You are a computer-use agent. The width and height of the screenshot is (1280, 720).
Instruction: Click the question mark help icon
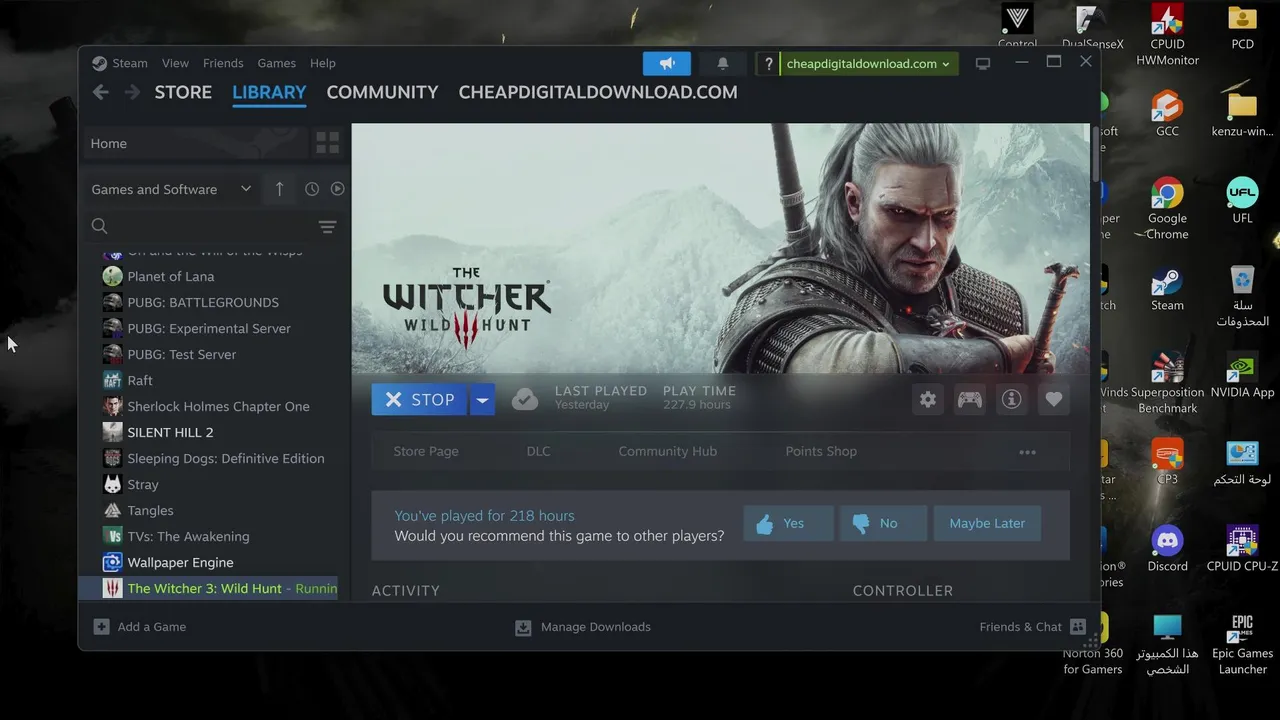tap(768, 63)
